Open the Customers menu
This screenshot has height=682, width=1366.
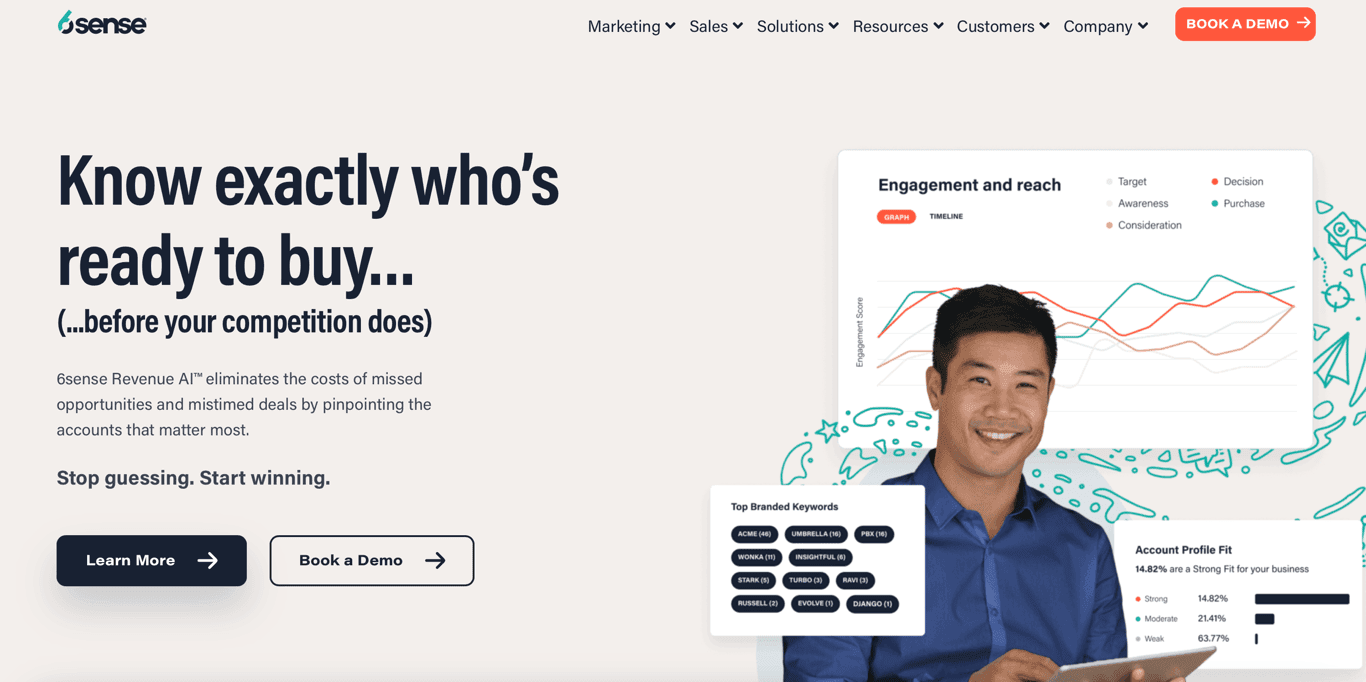pos(1003,26)
